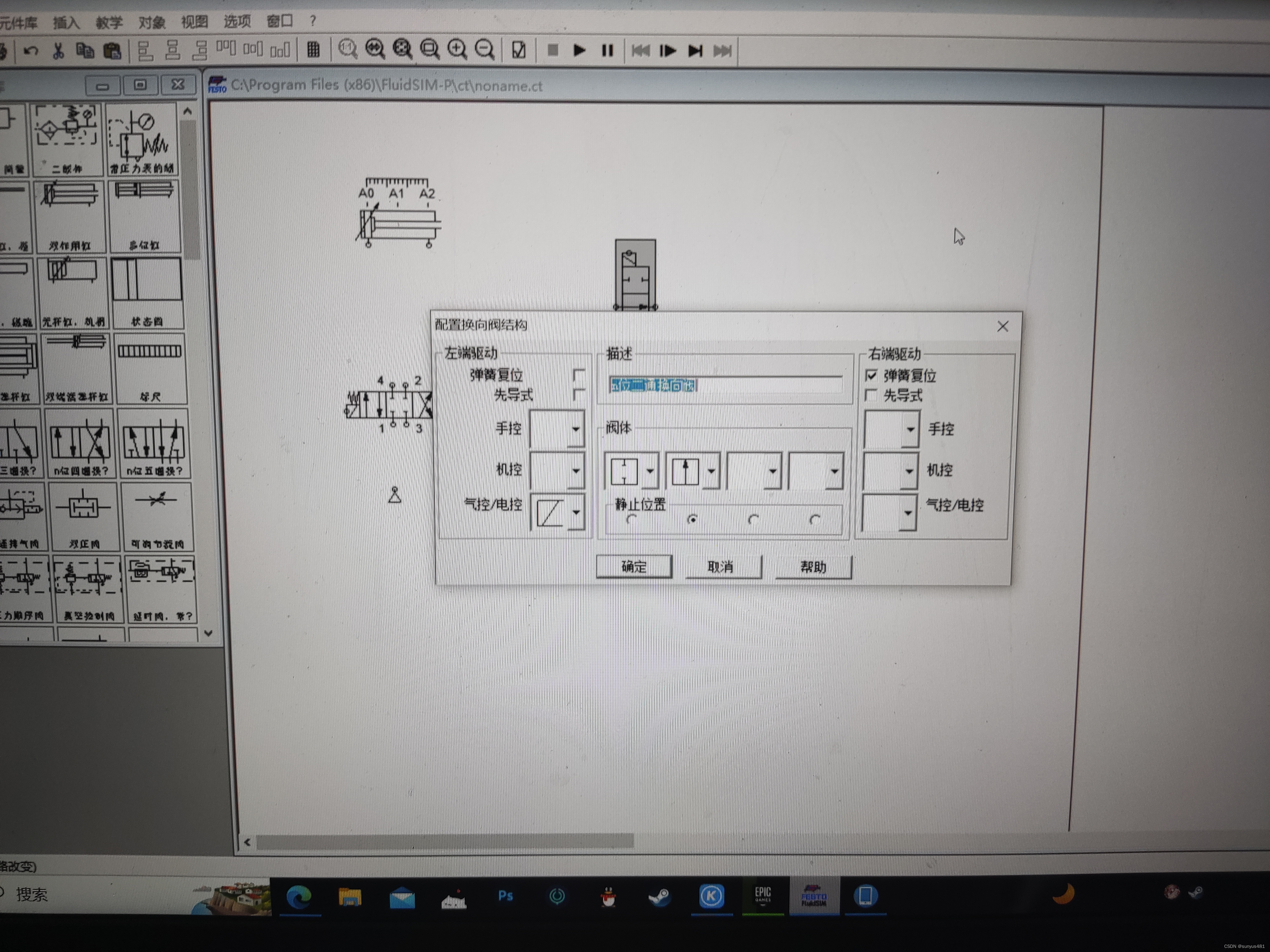This screenshot has height=952, width=1270.
Task: Uncheck right-side 弹簧复位 checkbox
Action: pos(871,375)
